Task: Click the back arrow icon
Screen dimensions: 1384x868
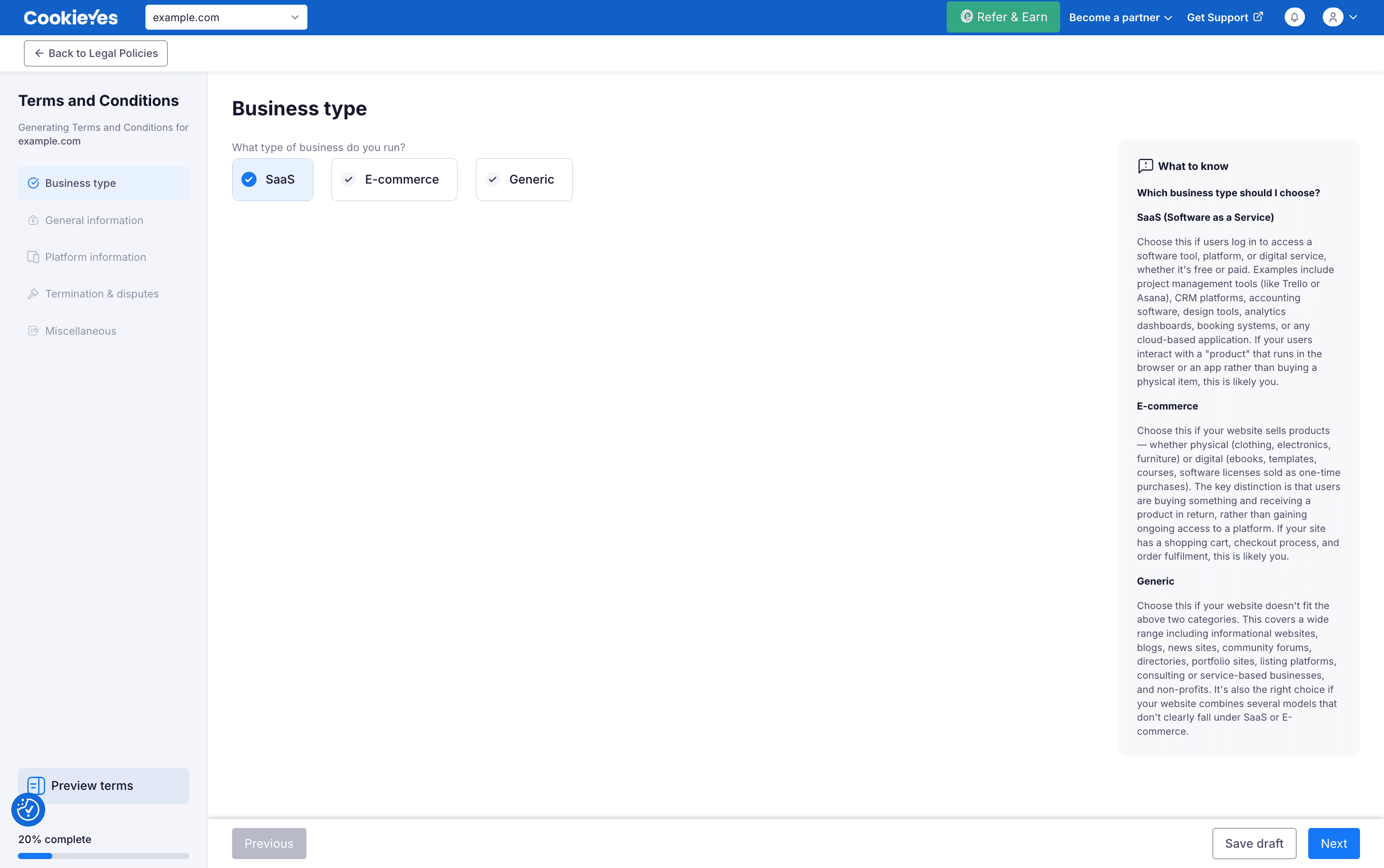Action: [x=39, y=53]
